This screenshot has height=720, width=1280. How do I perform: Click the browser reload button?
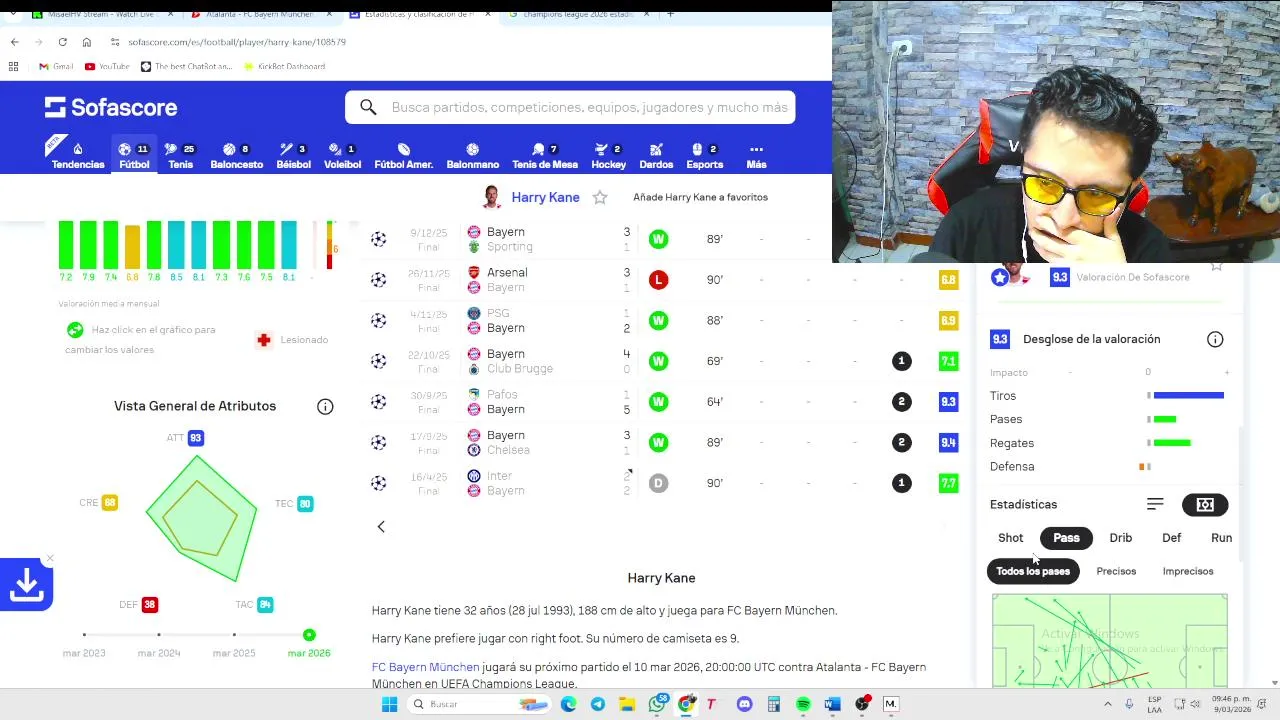click(62, 42)
